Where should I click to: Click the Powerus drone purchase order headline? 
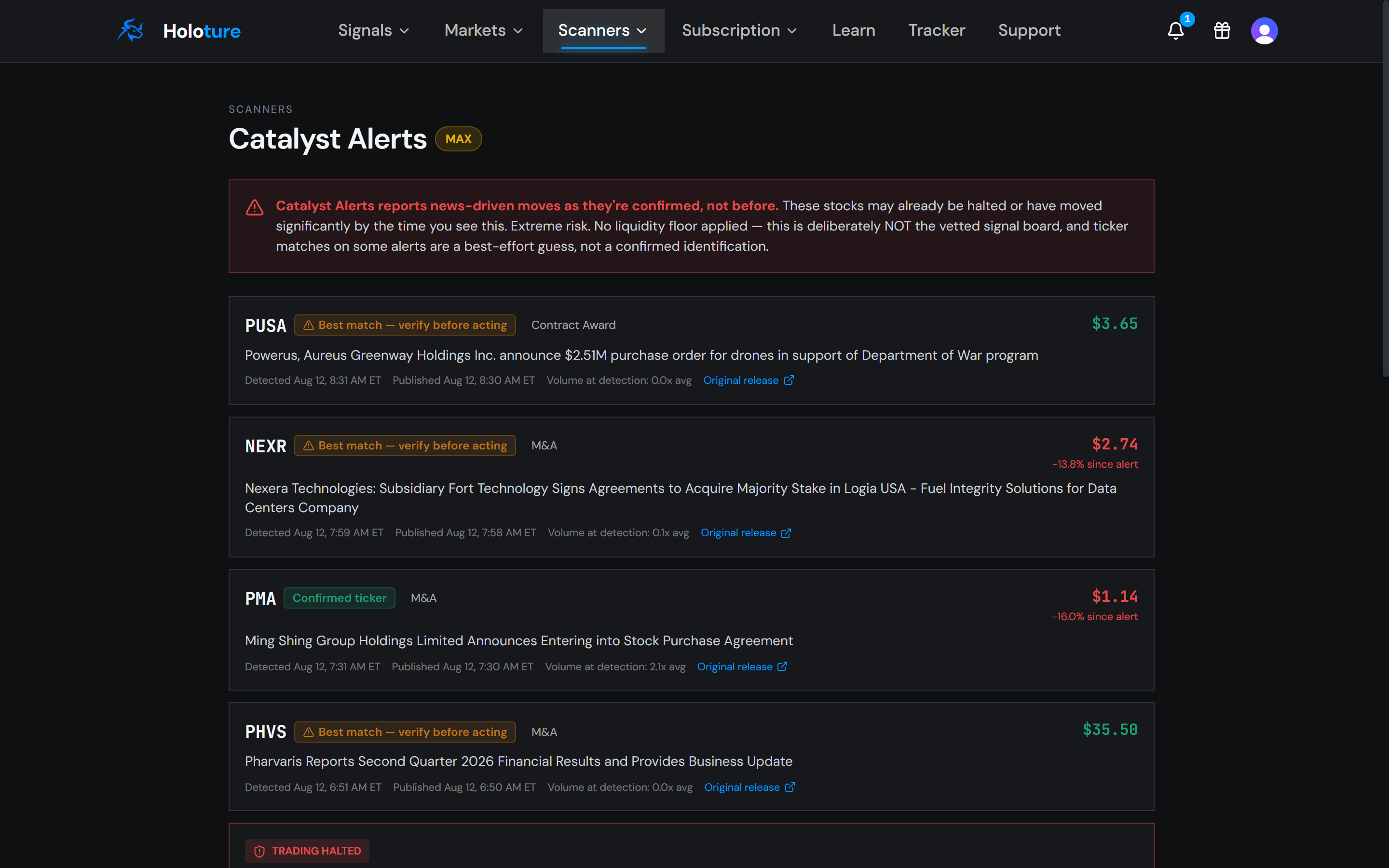(641, 355)
